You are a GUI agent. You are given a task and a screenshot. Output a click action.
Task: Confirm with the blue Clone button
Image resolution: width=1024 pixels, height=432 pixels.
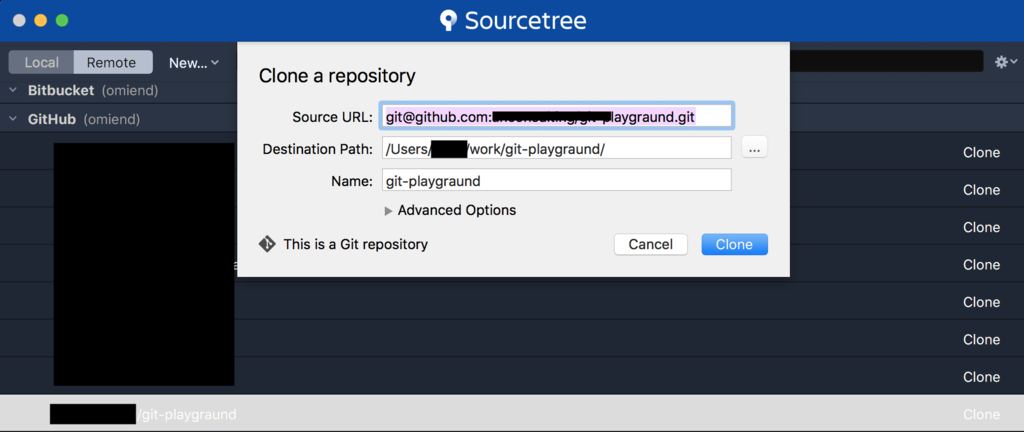tap(735, 245)
